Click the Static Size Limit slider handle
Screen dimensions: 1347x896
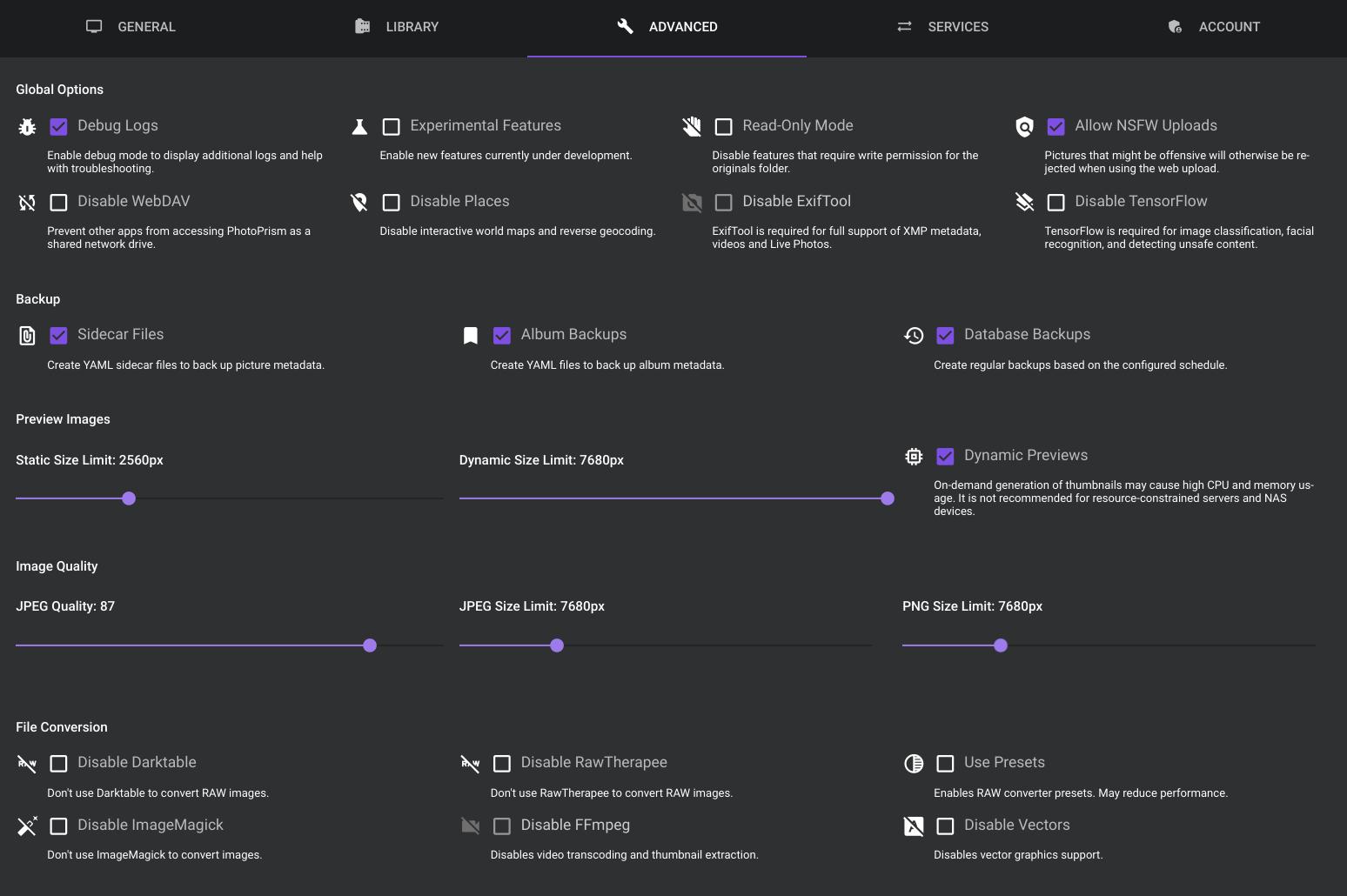point(129,498)
